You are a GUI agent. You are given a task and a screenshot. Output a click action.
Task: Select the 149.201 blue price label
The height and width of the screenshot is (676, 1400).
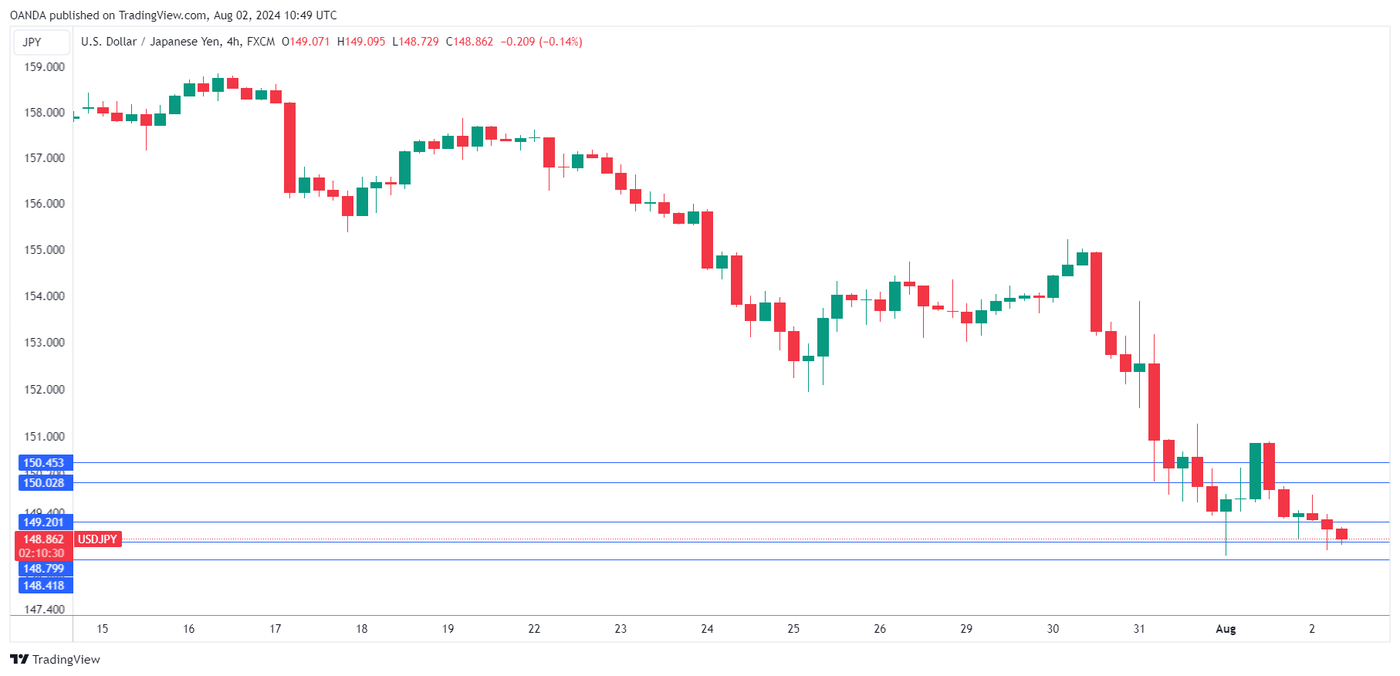(44, 522)
